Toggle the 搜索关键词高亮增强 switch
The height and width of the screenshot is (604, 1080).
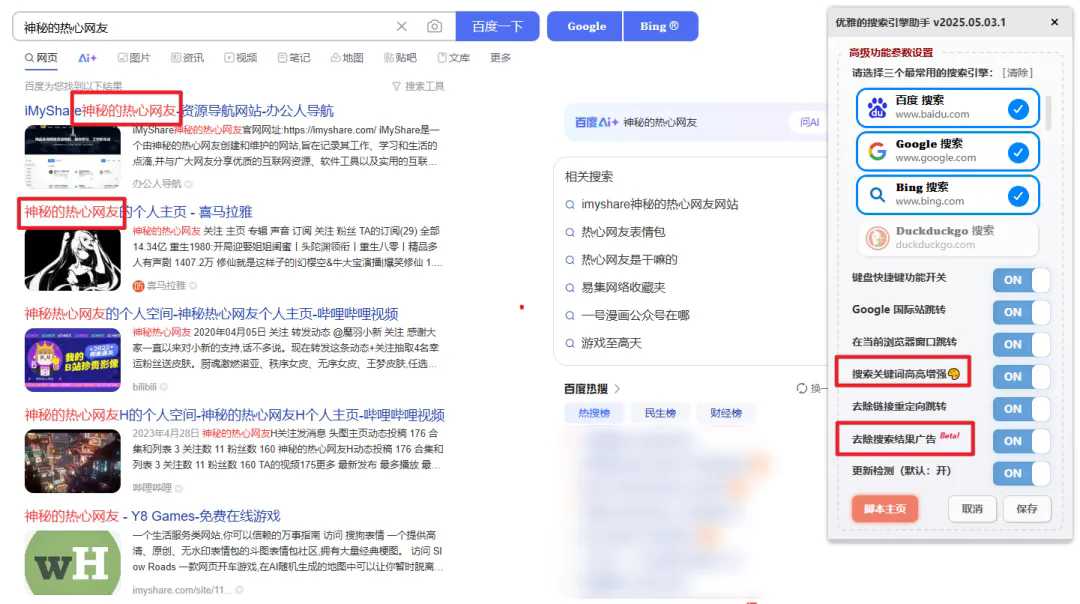click(1021, 377)
